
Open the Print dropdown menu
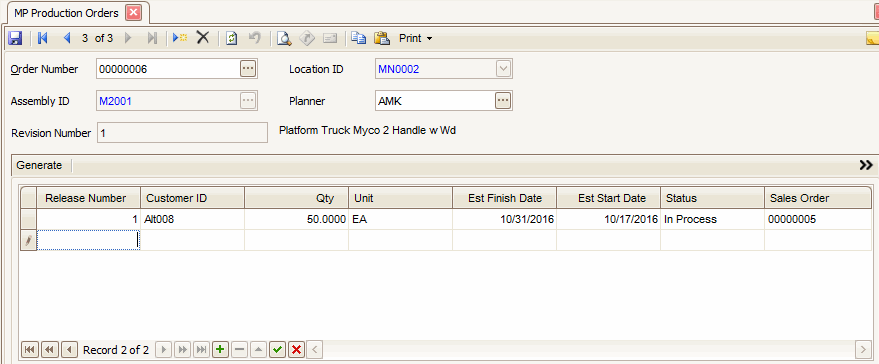pyautogui.click(x=415, y=38)
